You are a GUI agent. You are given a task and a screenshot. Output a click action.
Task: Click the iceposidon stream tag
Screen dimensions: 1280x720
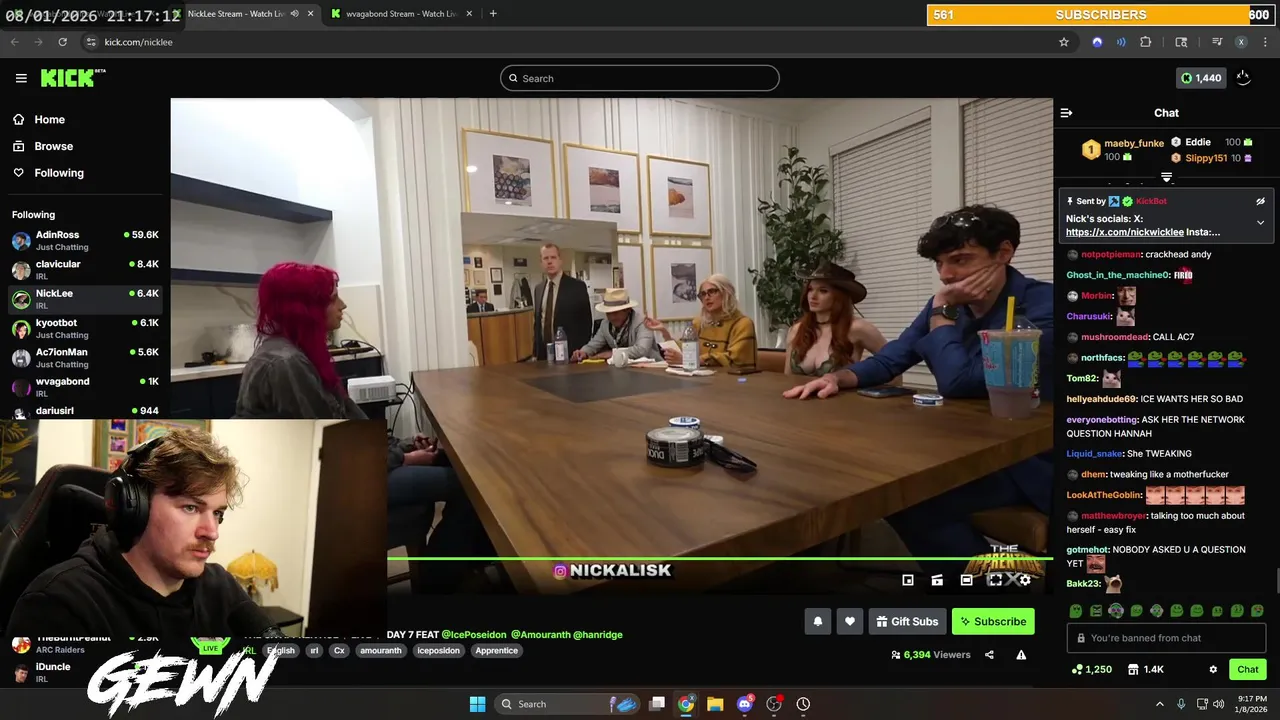pos(438,651)
